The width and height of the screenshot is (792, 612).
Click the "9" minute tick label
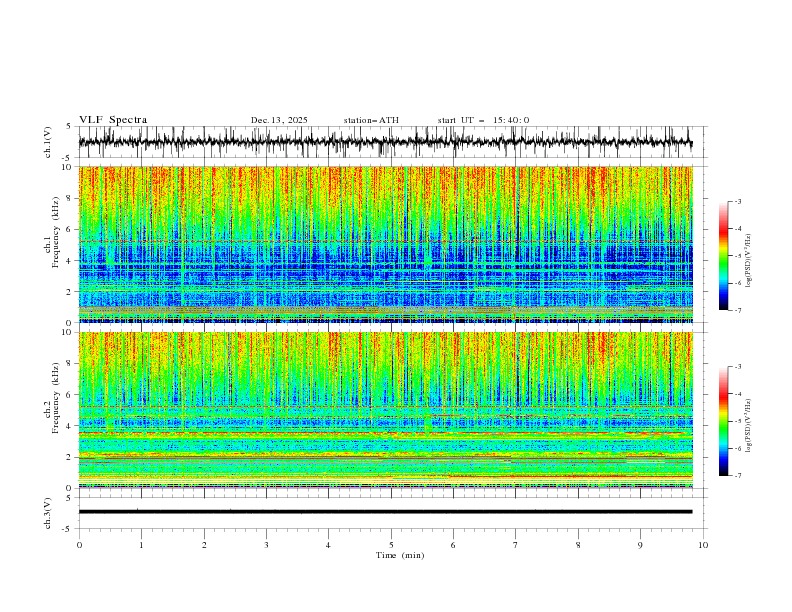(640, 545)
